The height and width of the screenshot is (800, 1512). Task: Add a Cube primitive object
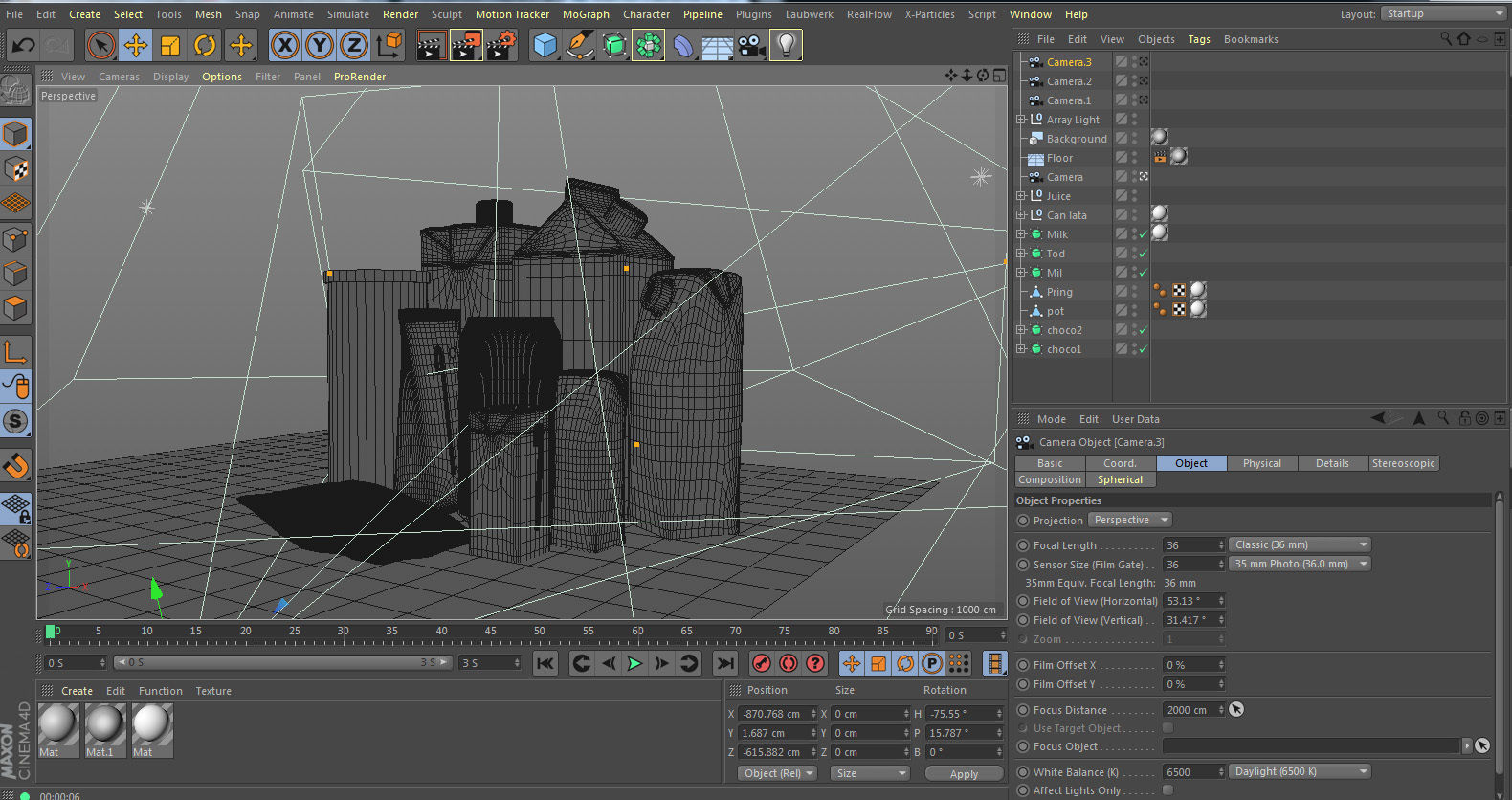tap(545, 45)
